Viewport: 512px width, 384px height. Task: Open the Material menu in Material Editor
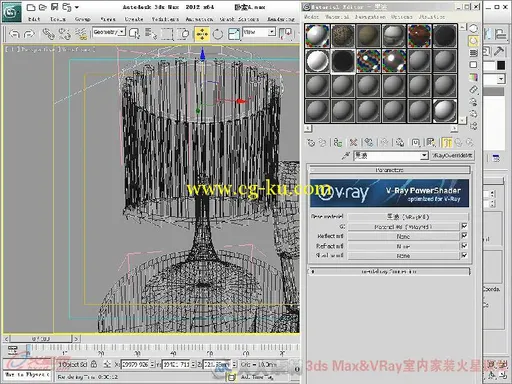(x=337, y=16)
